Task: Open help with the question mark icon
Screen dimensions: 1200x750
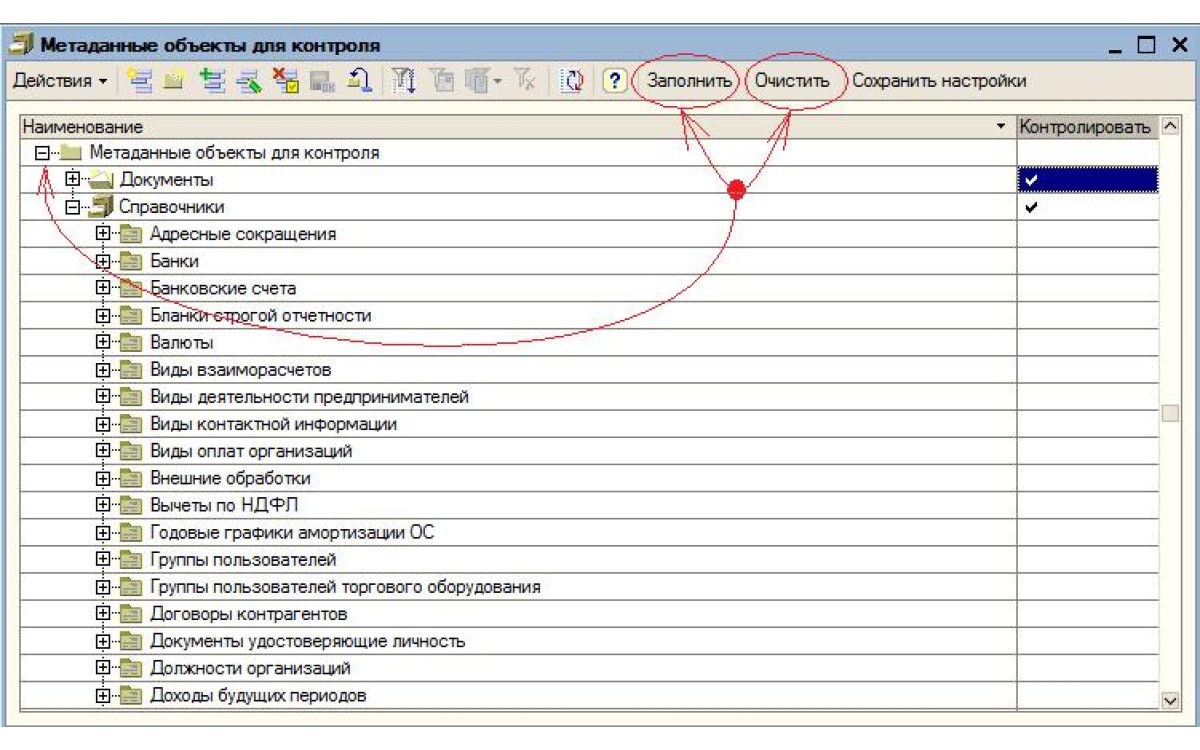Action: pos(614,81)
